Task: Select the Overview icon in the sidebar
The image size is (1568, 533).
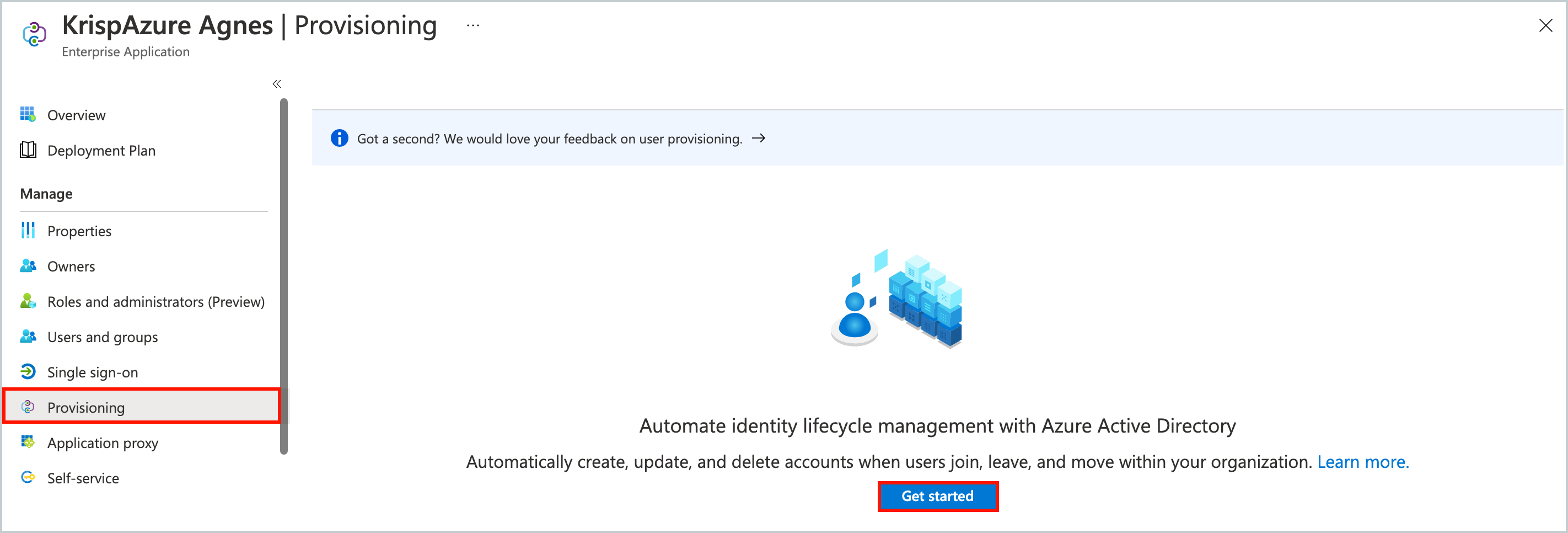Action: click(28, 115)
